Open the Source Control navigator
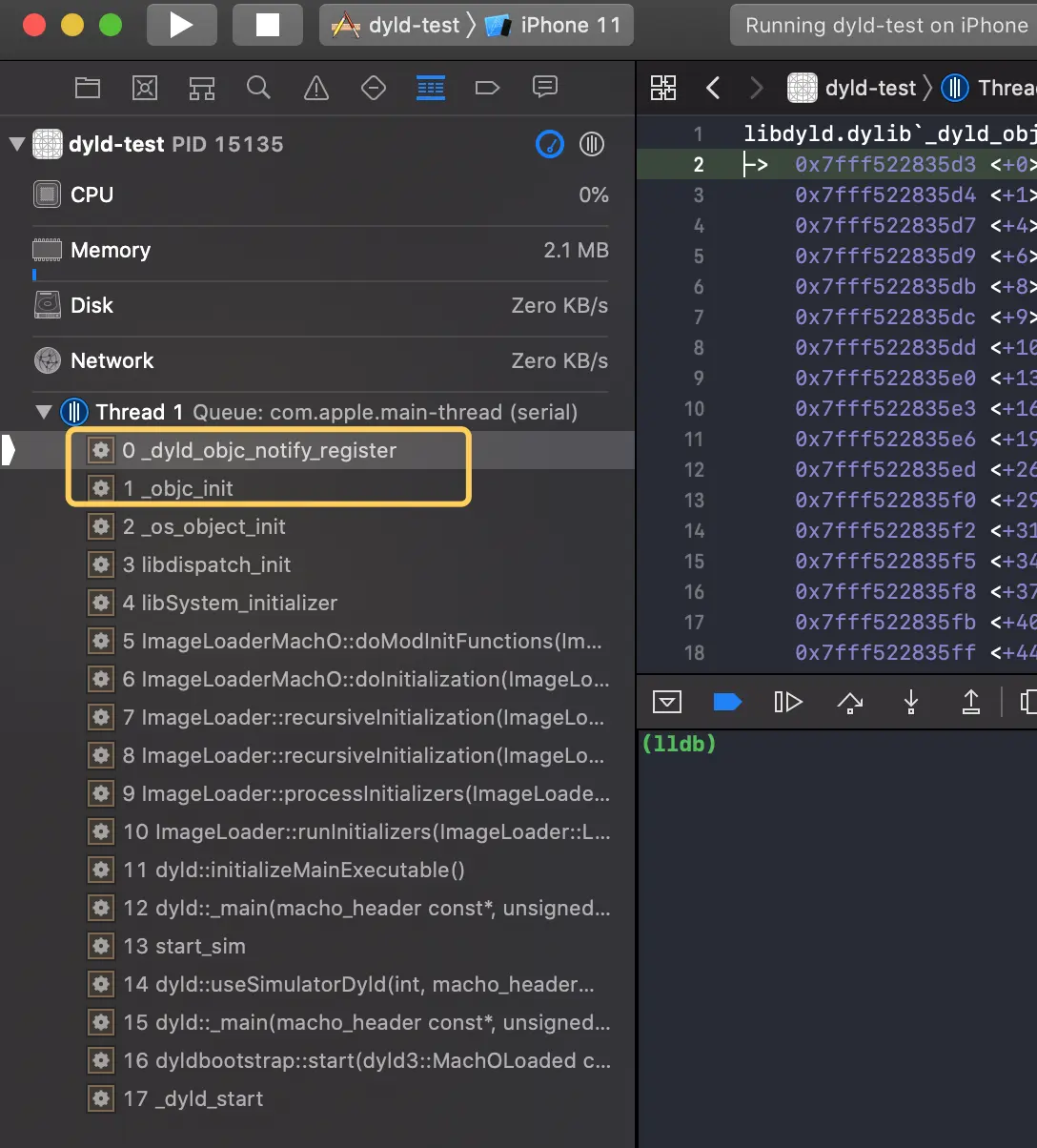The height and width of the screenshot is (1148, 1037). [145, 89]
